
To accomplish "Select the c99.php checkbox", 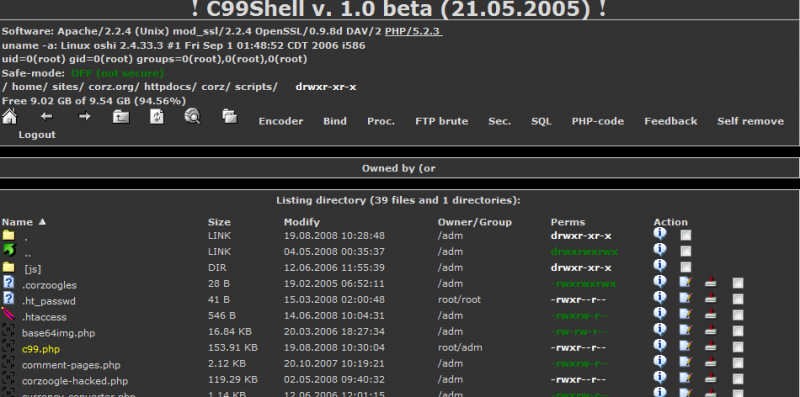I will coord(738,348).
